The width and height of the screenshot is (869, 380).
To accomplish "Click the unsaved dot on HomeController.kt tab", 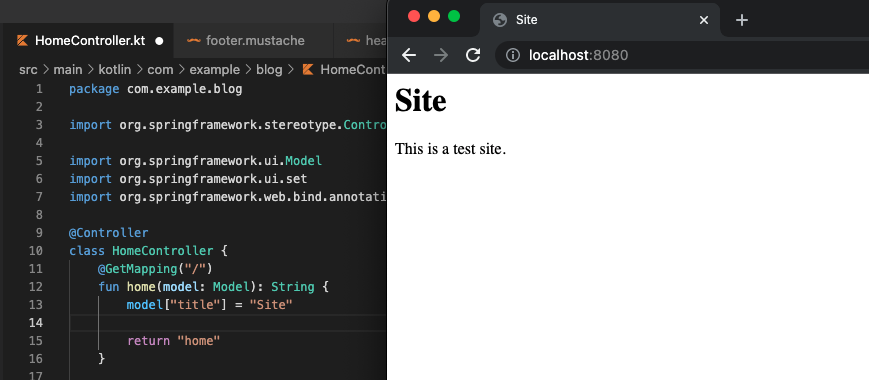I will 160,41.
